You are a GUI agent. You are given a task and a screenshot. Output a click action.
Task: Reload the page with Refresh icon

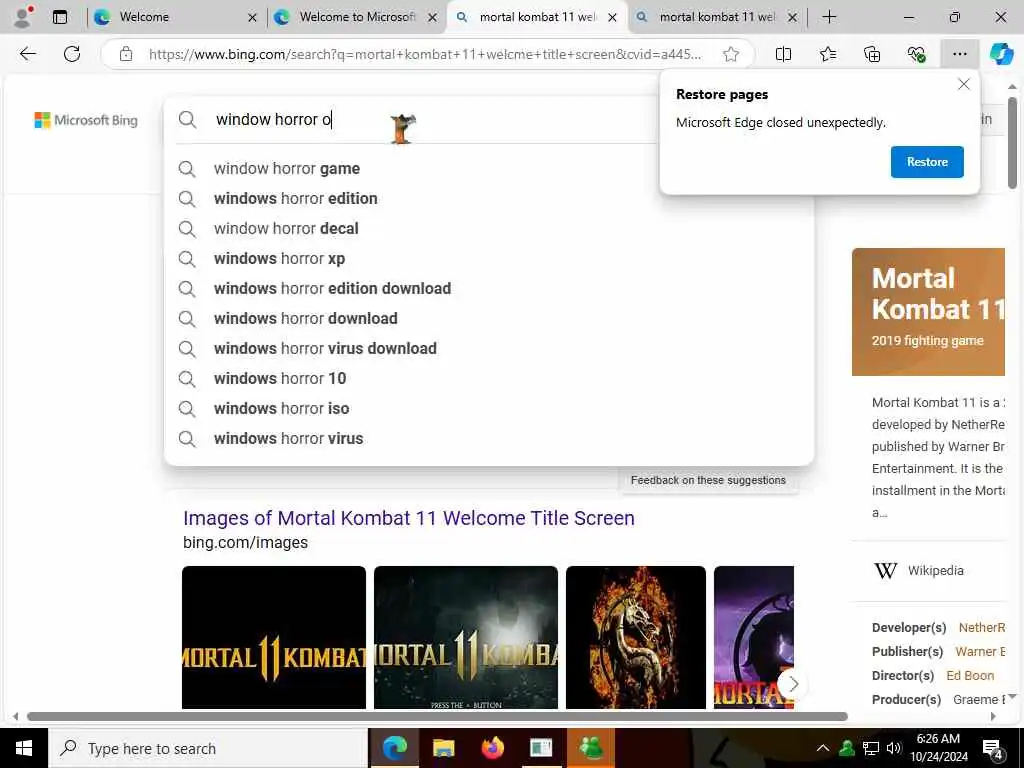[x=72, y=54]
